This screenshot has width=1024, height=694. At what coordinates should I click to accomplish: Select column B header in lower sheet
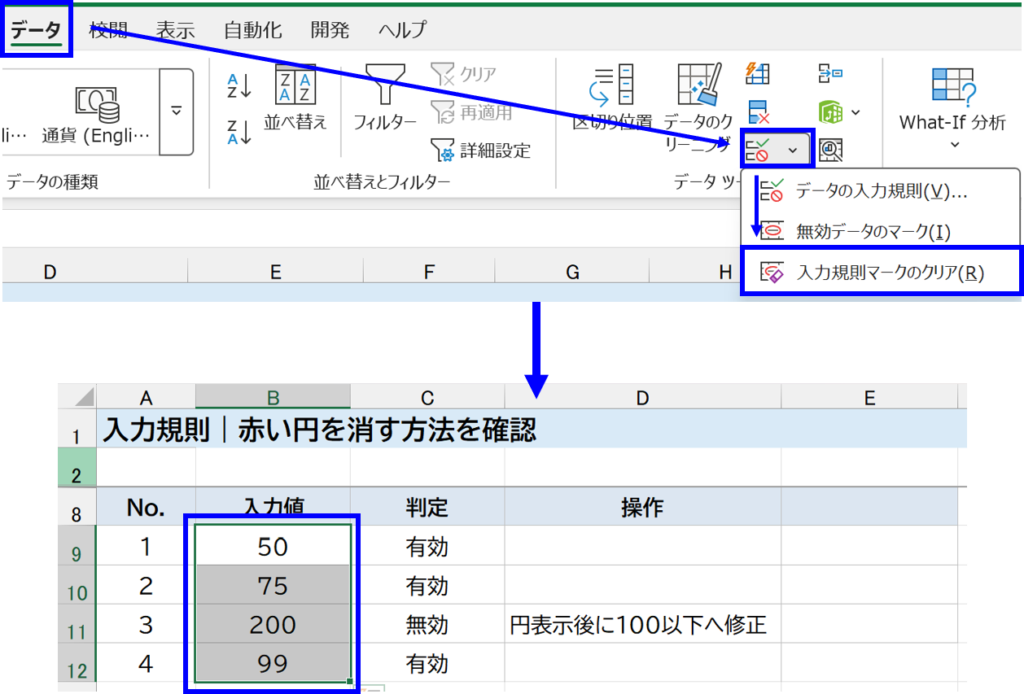click(x=273, y=397)
